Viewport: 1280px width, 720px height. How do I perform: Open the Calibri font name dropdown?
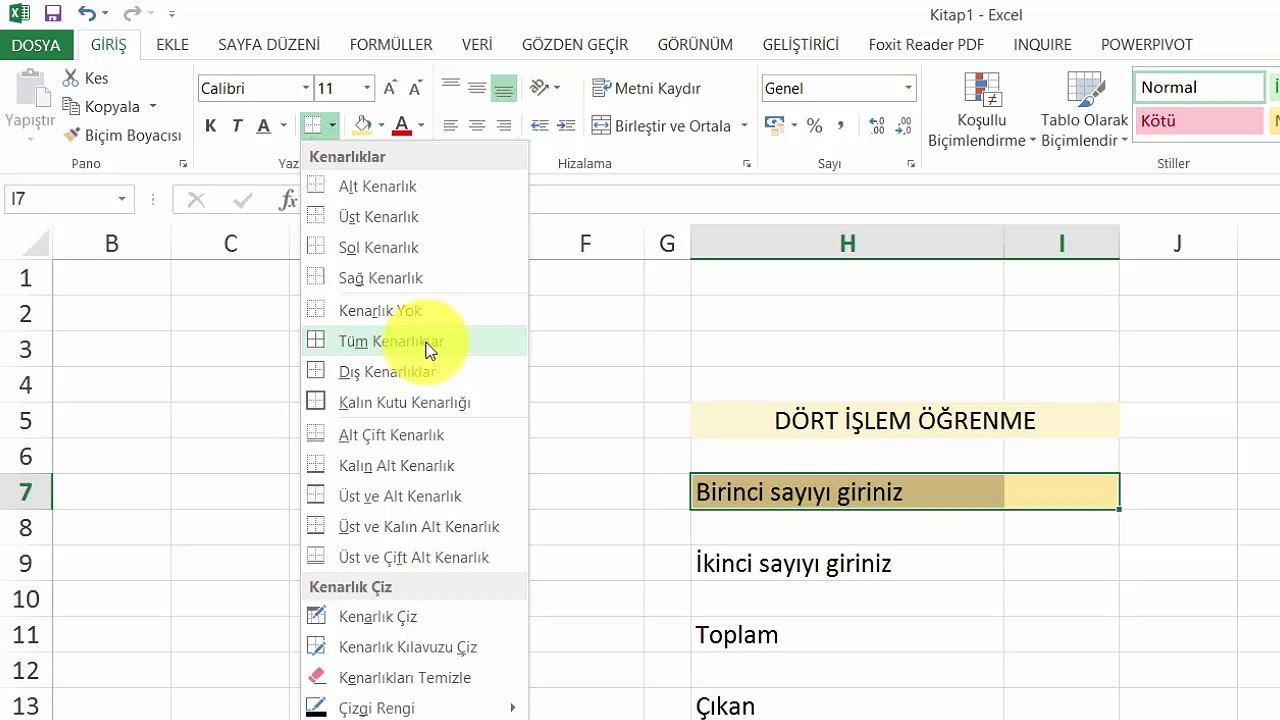pyautogui.click(x=305, y=88)
